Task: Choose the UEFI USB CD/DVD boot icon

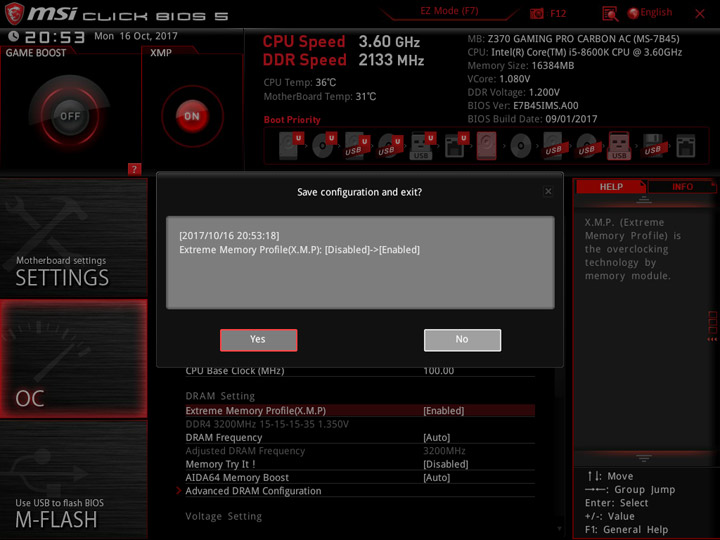Action: point(390,146)
